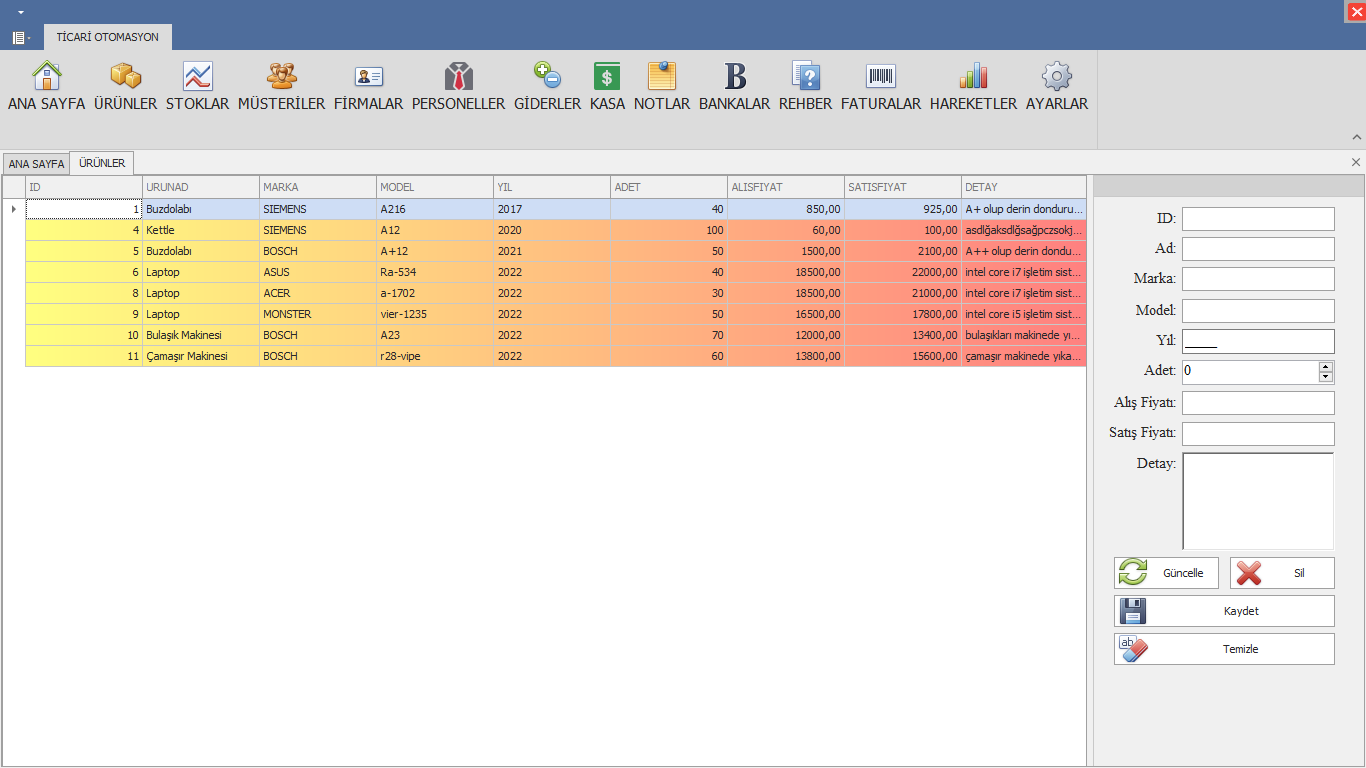The width and height of the screenshot is (1366, 768).
Task: Sort the grid by SATISFIYAT column header
Action: (x=902, y=187)
